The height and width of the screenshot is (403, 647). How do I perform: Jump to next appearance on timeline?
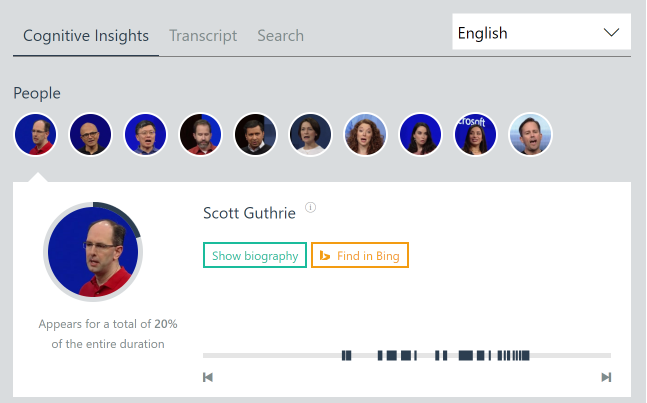(x=606, y=377)
